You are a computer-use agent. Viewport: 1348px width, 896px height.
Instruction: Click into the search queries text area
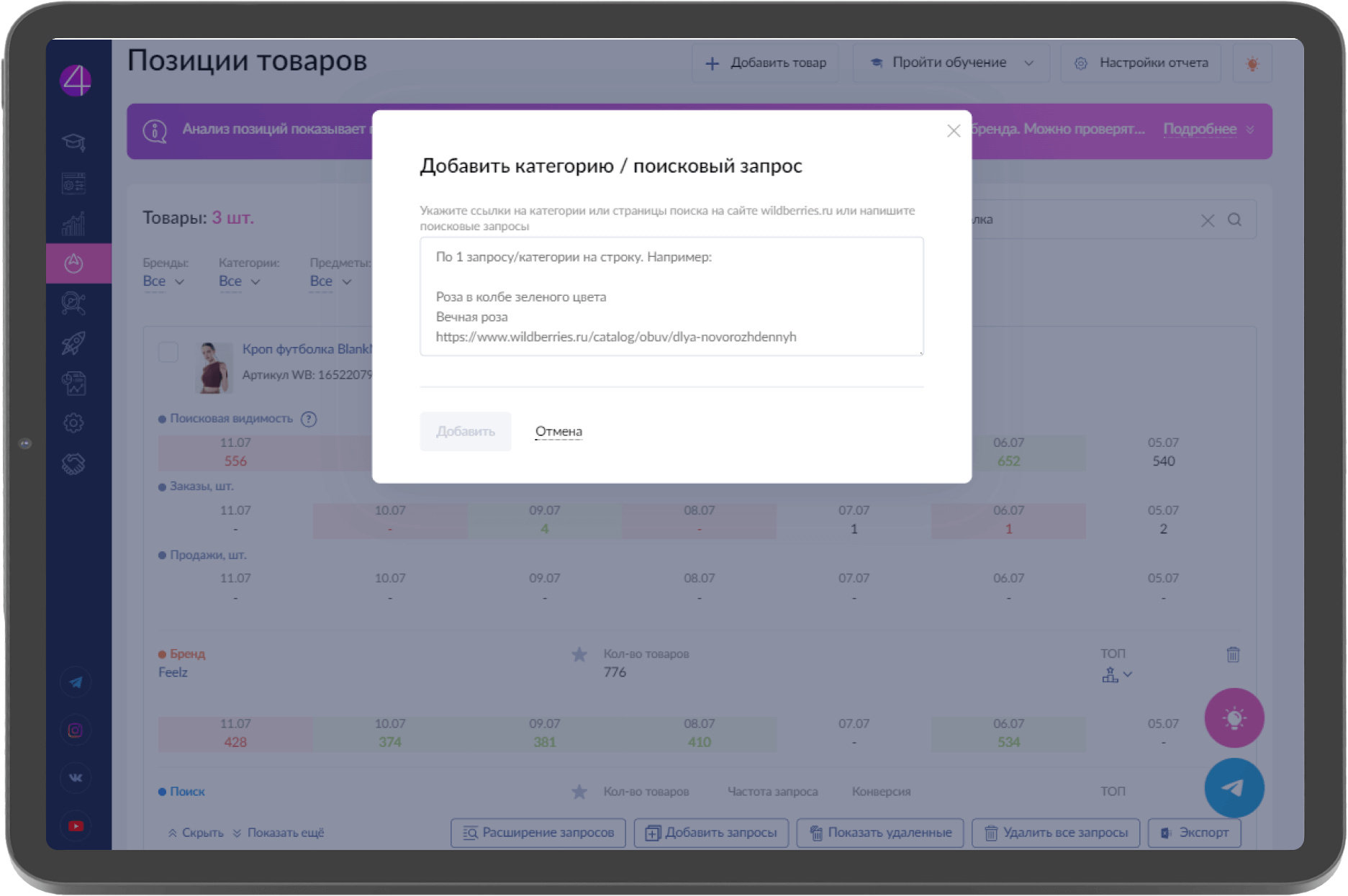click(x=671, y=297)
